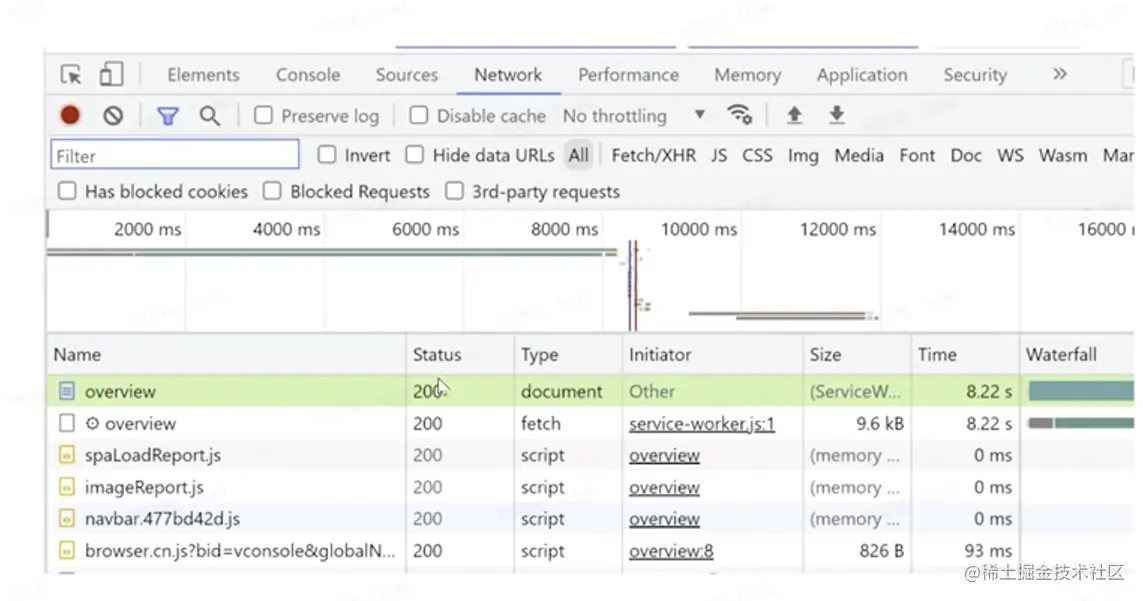Open network search magnifier
Image resolution: width=1143 pixels, height=601 pixels.
[x=209, y=116]
